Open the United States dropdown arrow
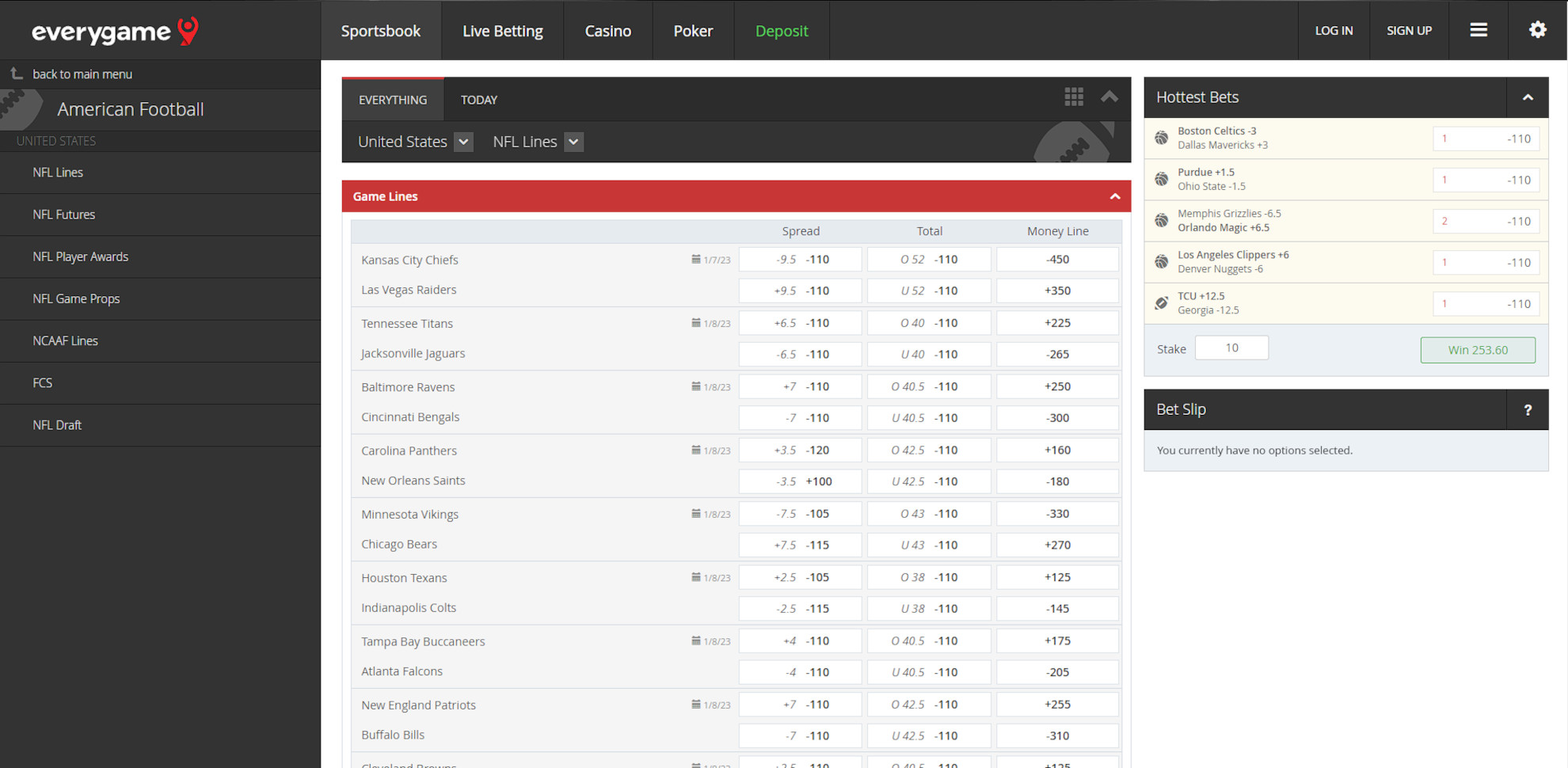Image resolution: width=1568 pixels, height=768 pixels. 463,142
